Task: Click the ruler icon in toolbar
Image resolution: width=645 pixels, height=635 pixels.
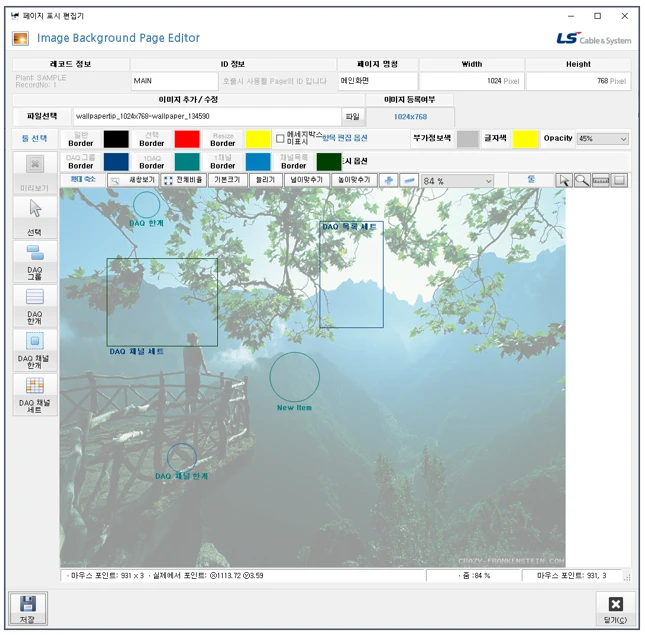Action: pyautogui.click(x=601, y=181)
